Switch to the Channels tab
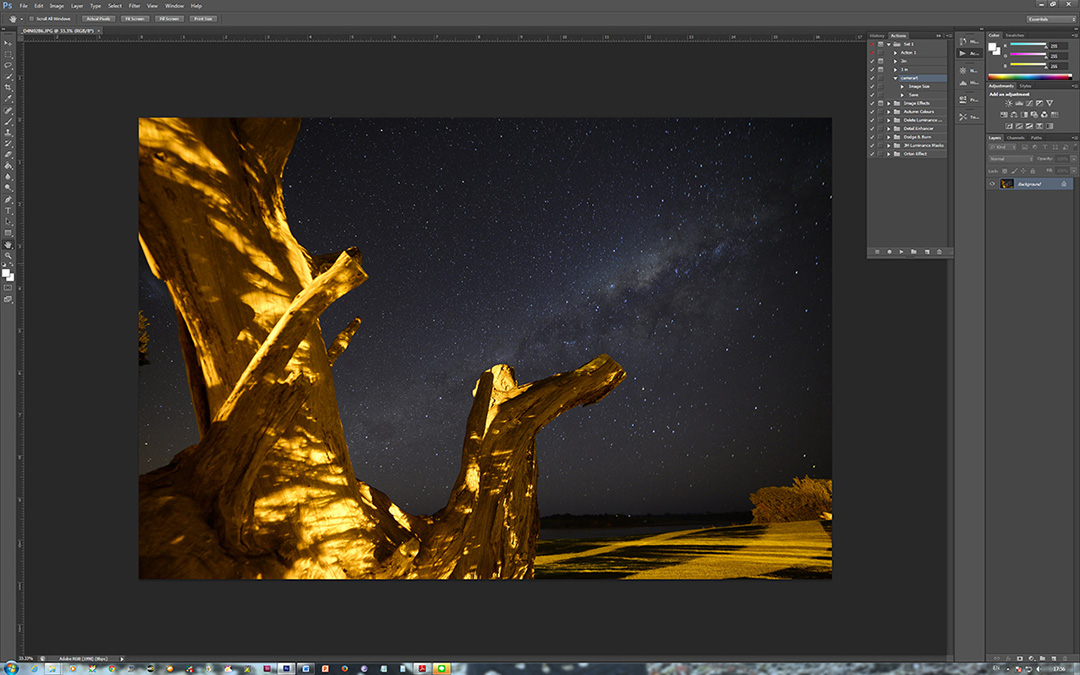Viewport: 1080px width, 675px height. point(1015,137)
